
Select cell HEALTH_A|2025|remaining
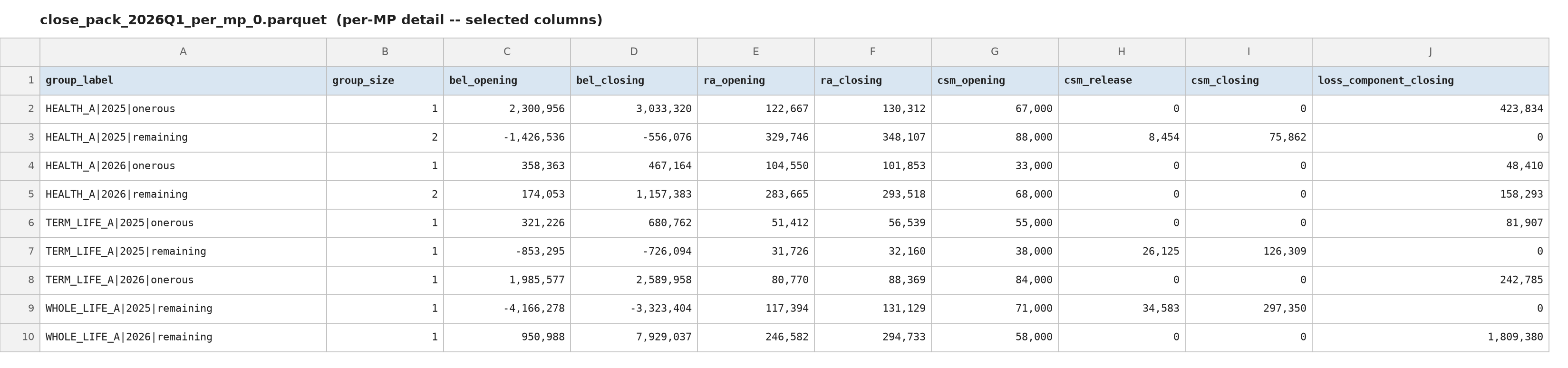(183, 138)
